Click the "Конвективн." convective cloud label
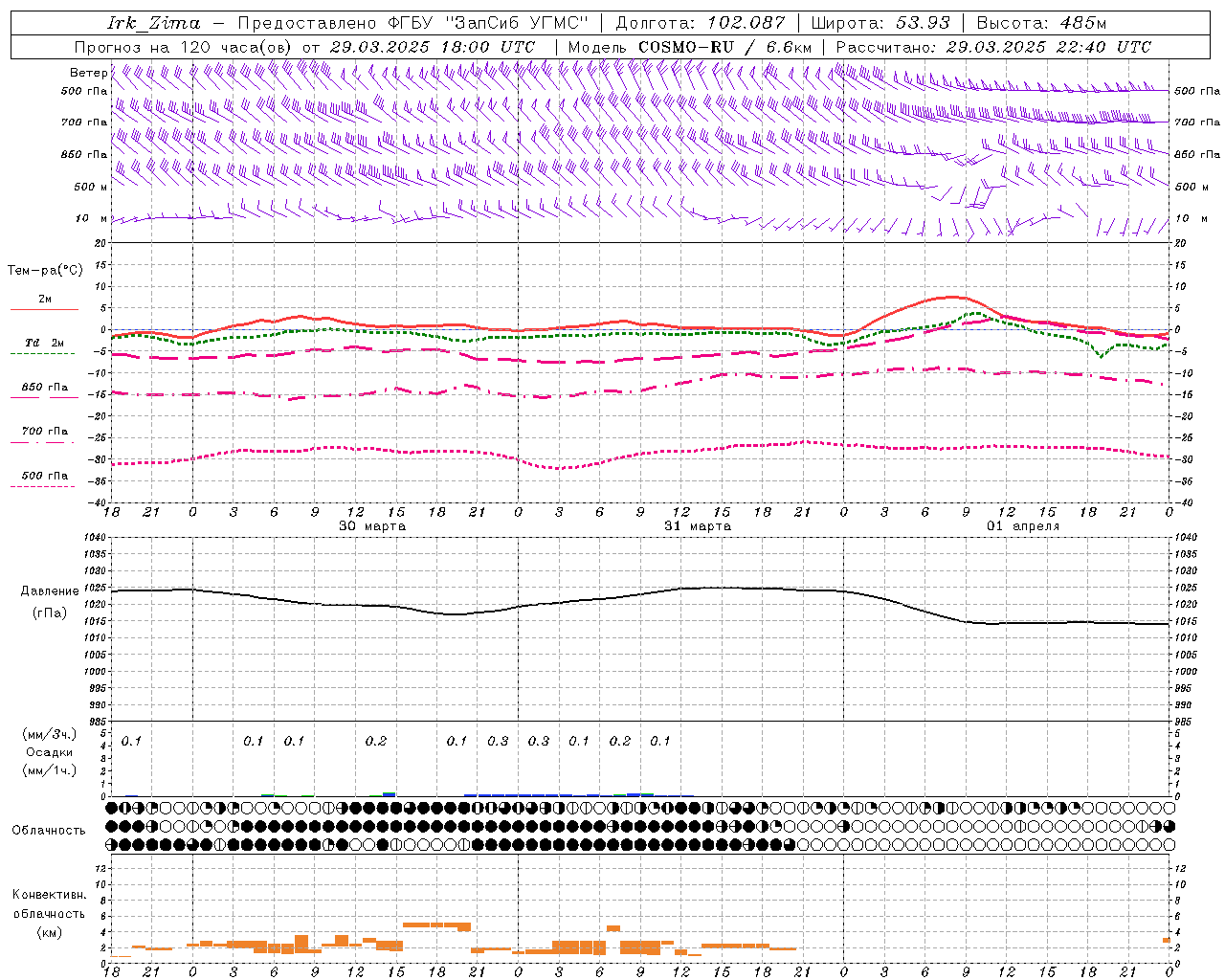Screen dimensions: 1225x980 click(49, 895)
